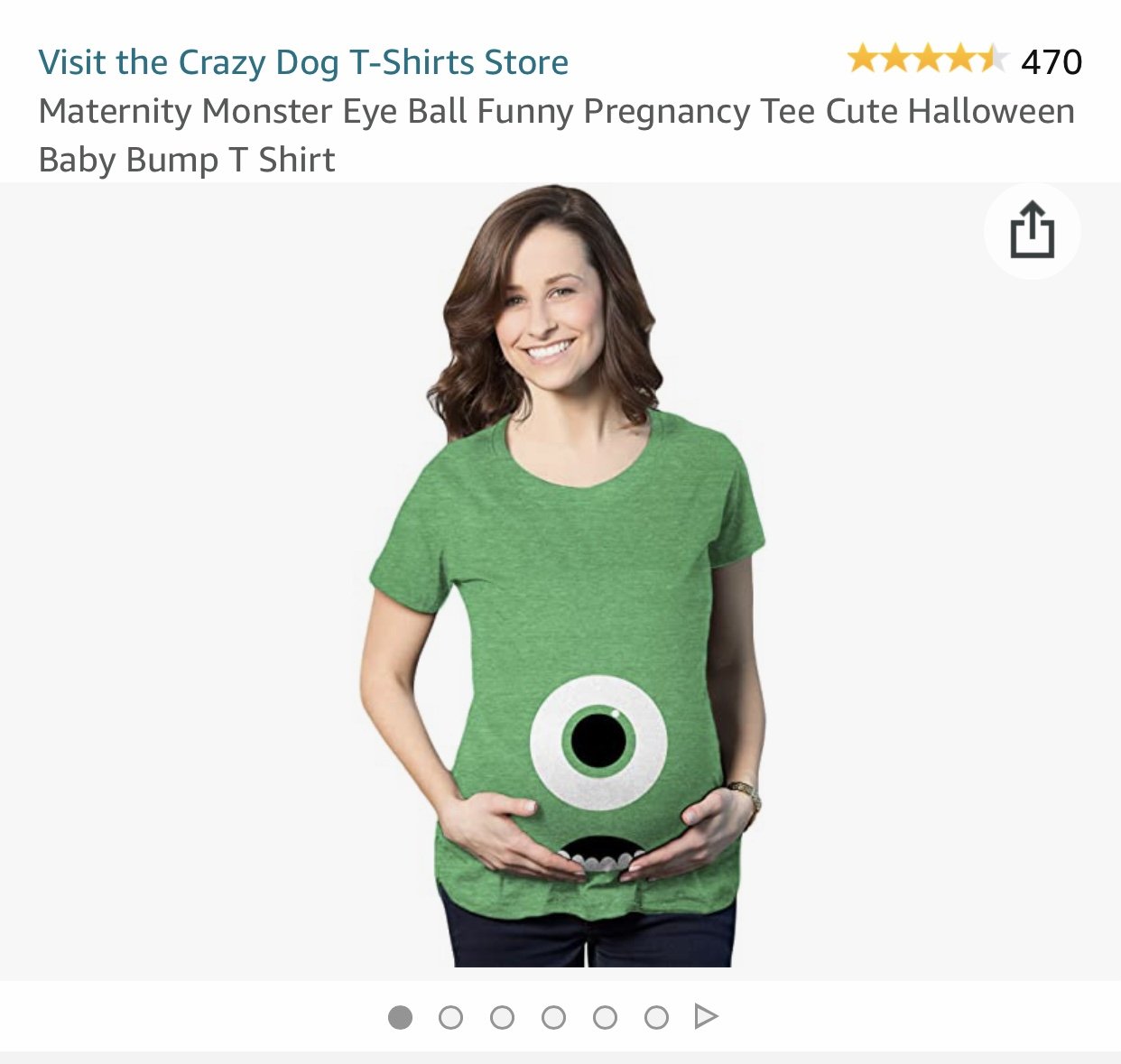Play the product video via triangle icon

pyautogui.click(x=706, y=1017)
